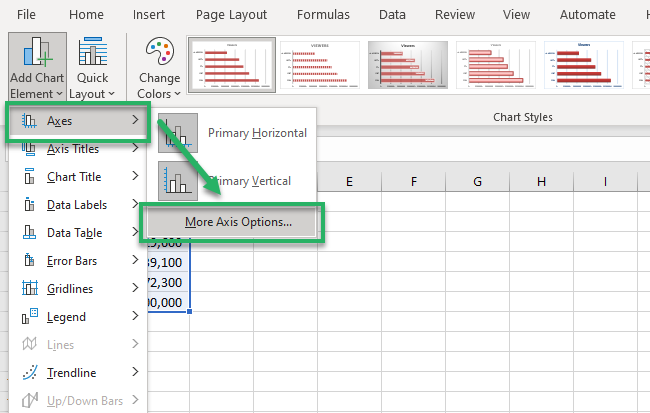Click the Trendline icon in menu
650x413 pixels.
[x=29, y=373]
